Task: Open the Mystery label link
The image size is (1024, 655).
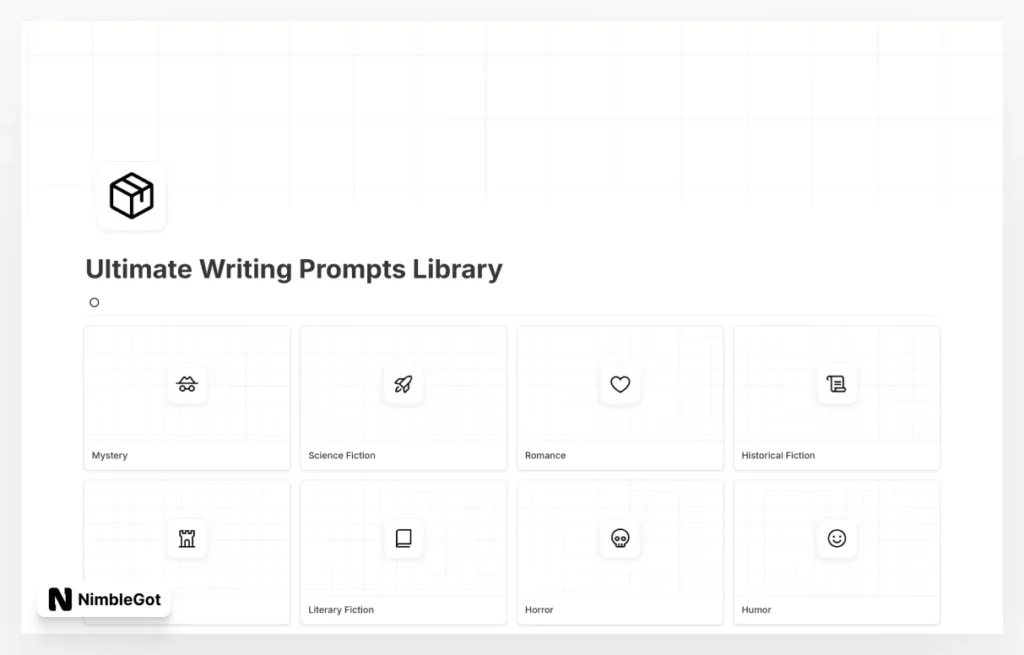Action: (x=110, y=456)
